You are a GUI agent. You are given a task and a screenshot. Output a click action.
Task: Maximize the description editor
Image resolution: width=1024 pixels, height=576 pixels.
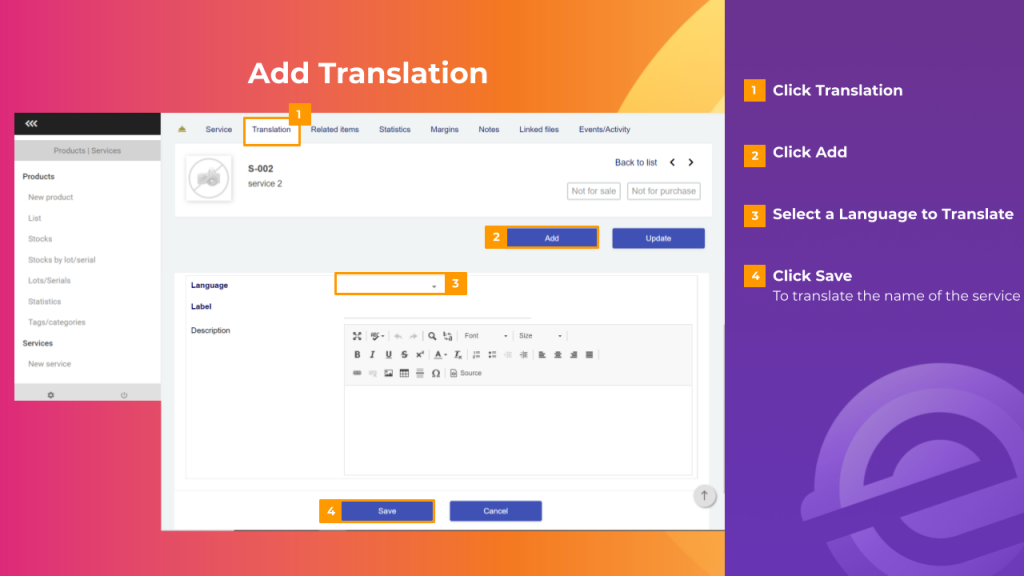pos(357,336)
